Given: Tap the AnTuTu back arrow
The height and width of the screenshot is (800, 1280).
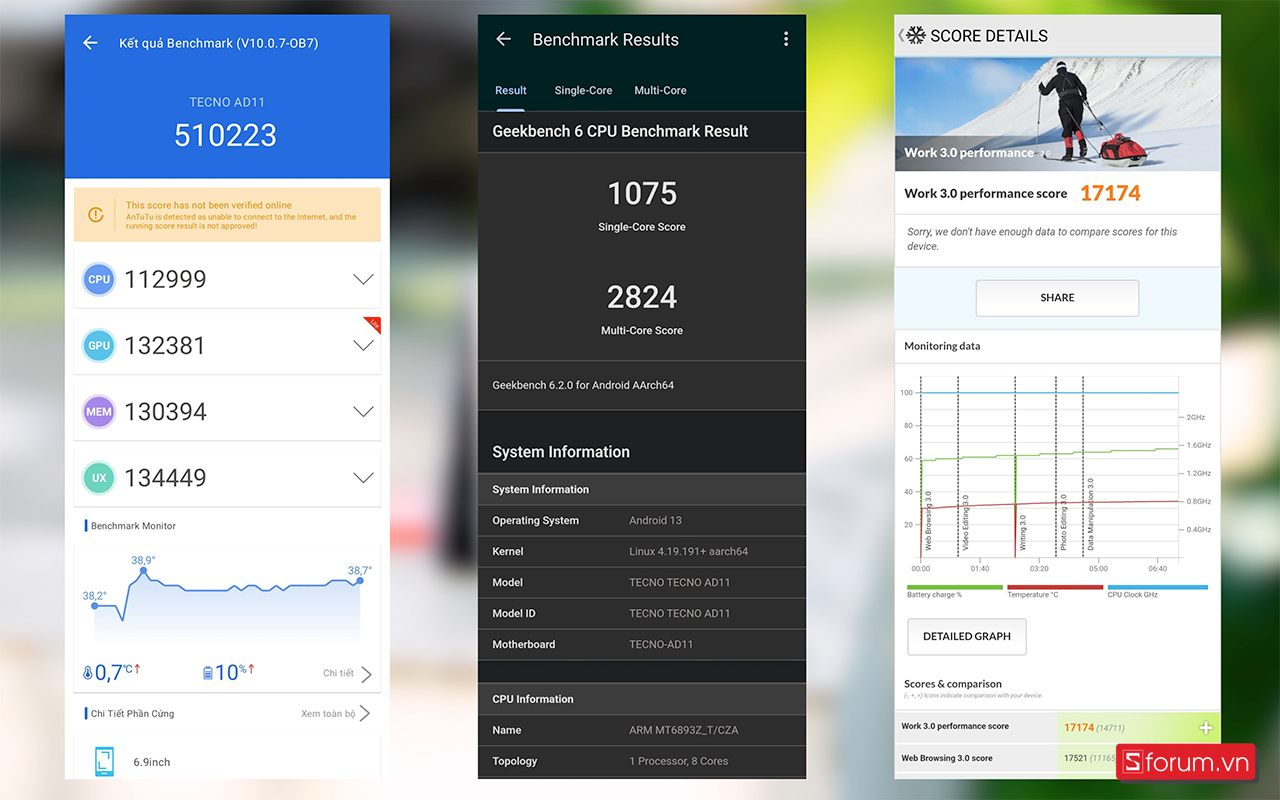Looking at the screenshot, I should tap(90, 43).
